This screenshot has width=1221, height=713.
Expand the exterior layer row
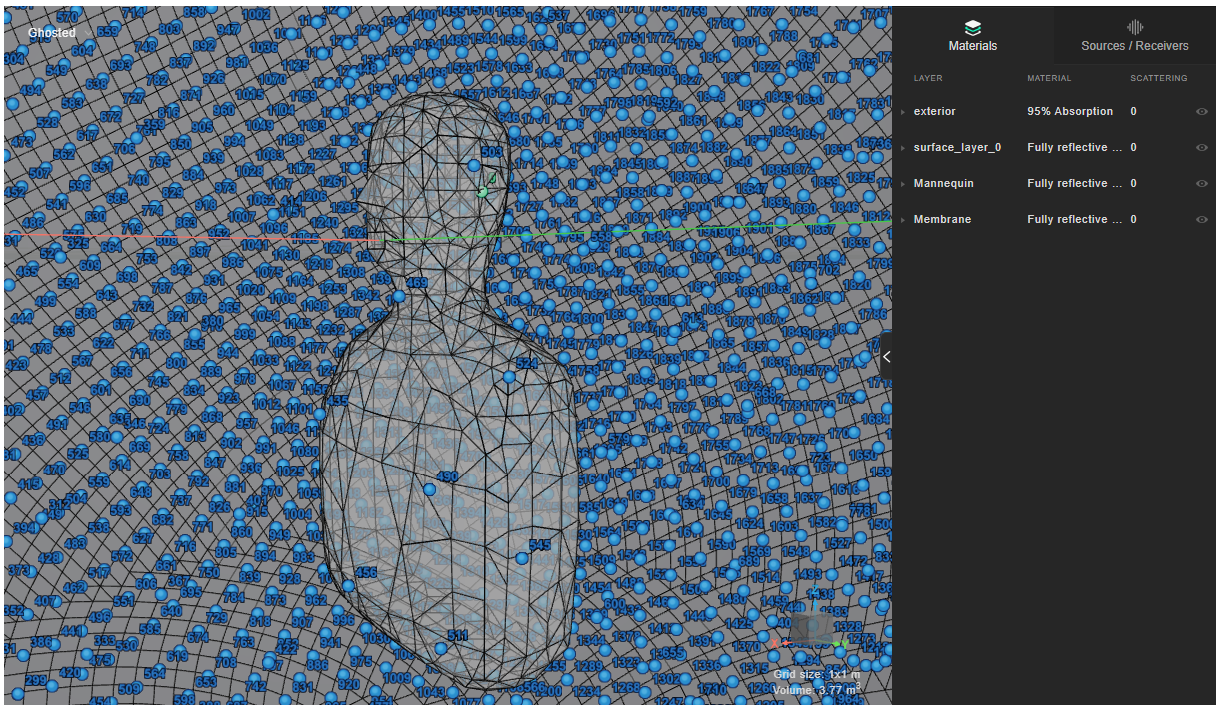coord(903,112)
